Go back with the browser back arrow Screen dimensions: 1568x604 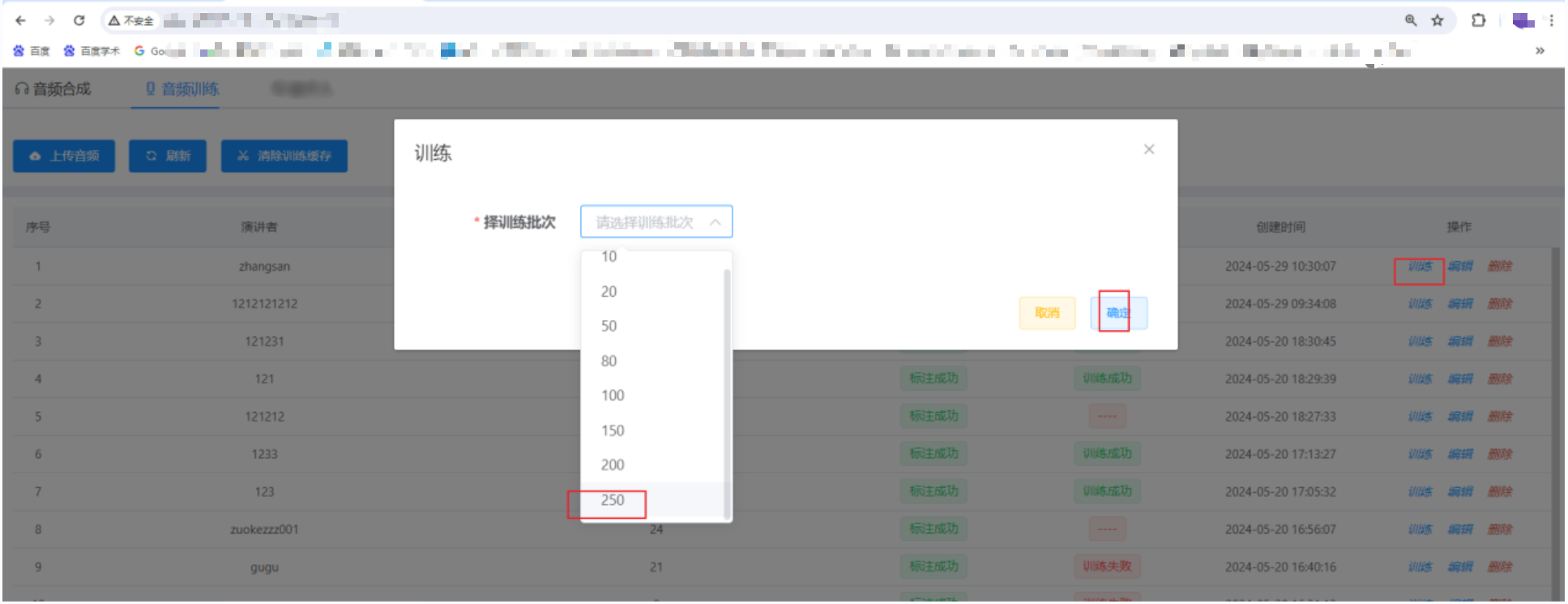pos(21,20)
